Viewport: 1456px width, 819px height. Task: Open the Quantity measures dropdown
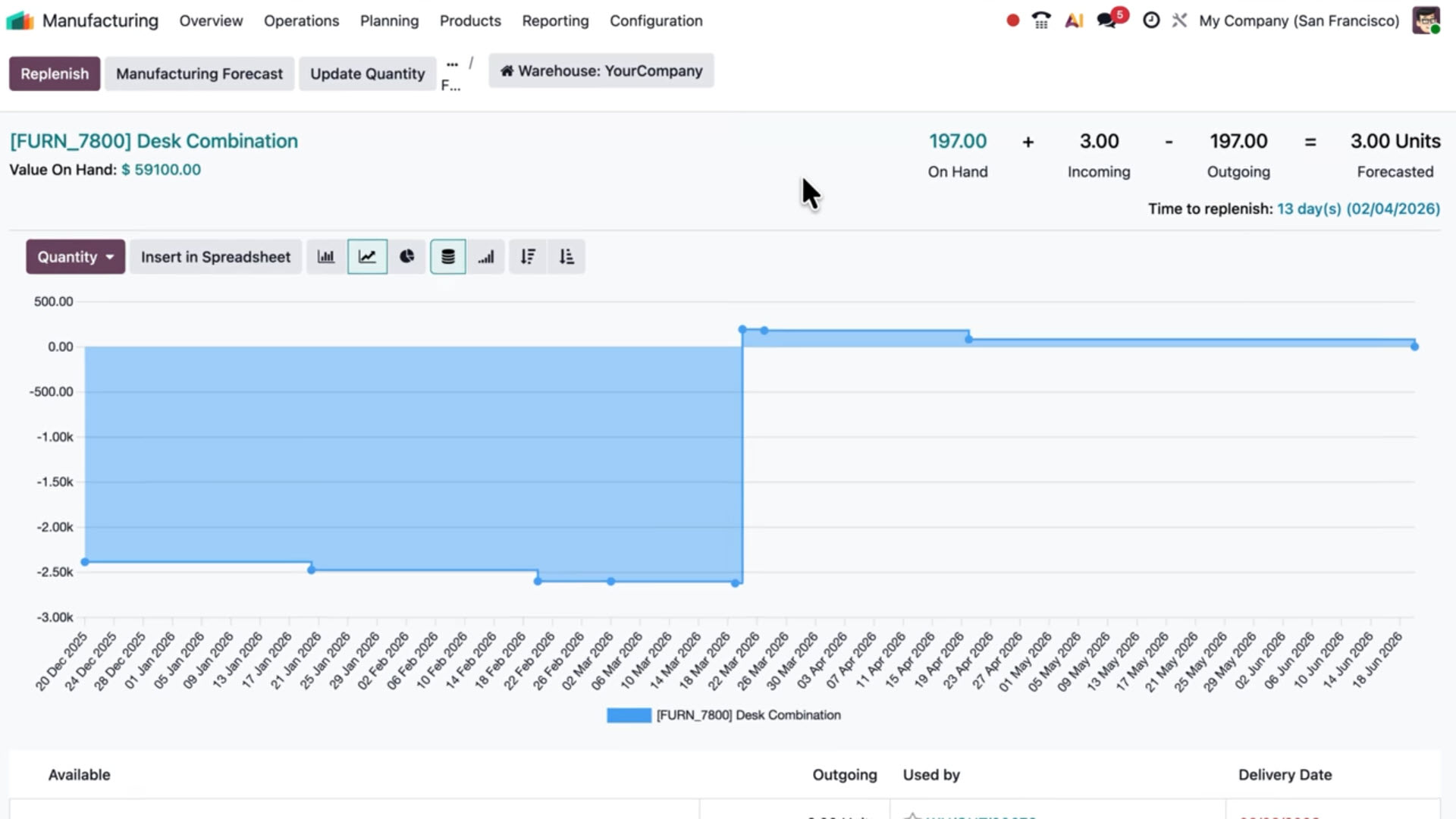pyautogui.click(x=74, y=256)
